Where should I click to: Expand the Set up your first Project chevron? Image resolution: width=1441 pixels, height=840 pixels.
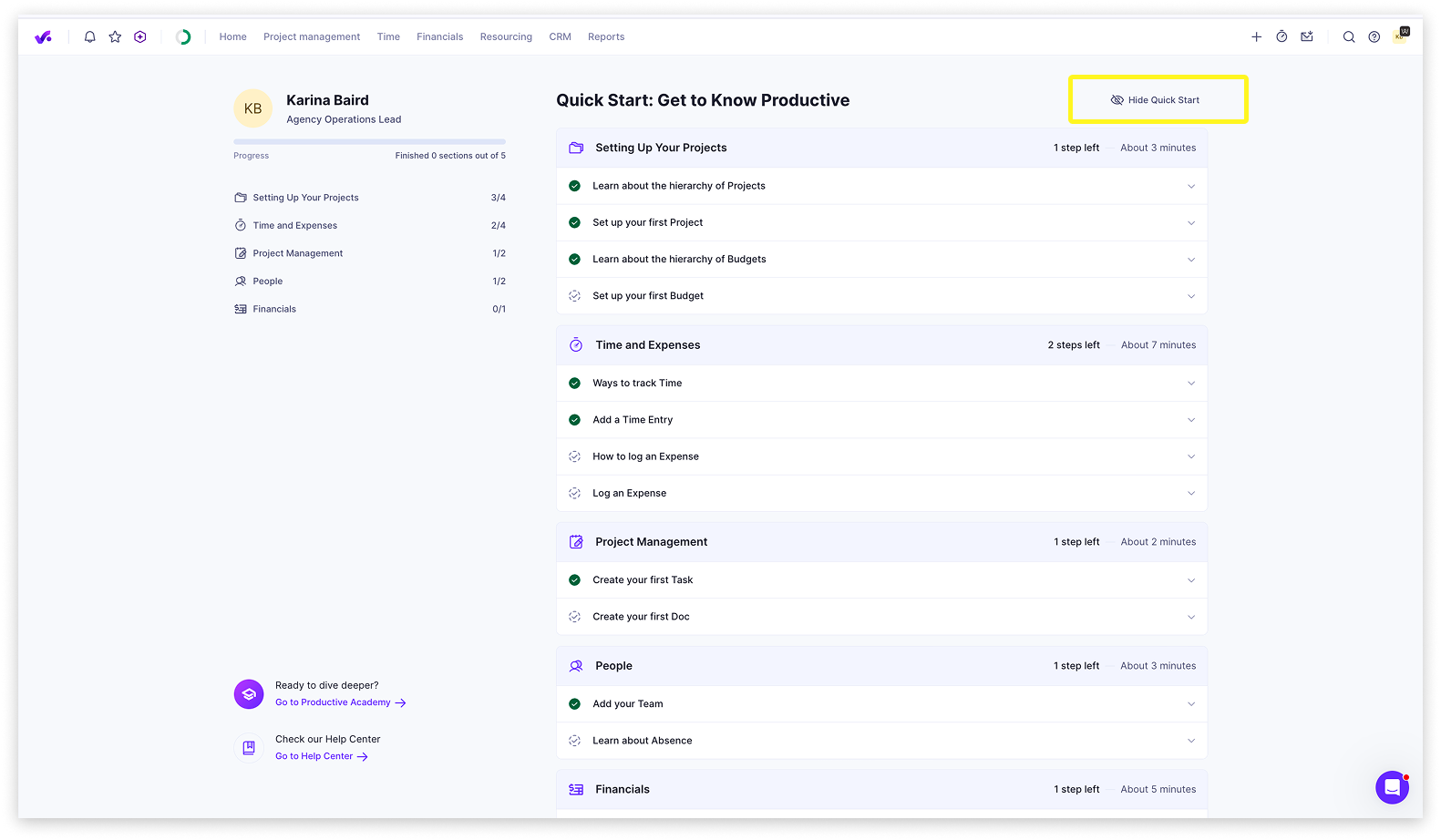pyautogui.click(x=1191, y=223)
